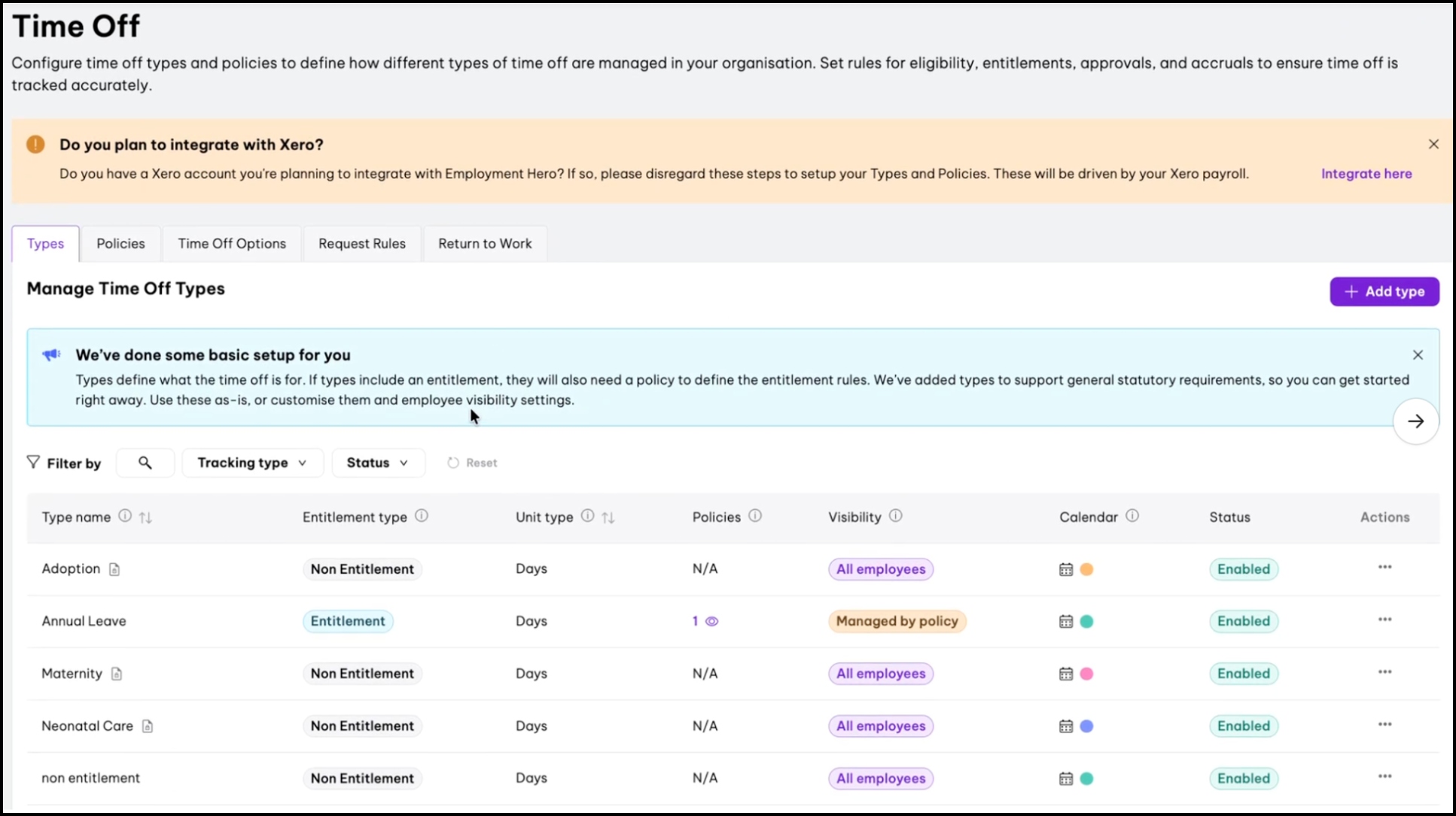Open the search filter magnifier icon
This screenshot has width=1456, height=816.
pos(145,463)
